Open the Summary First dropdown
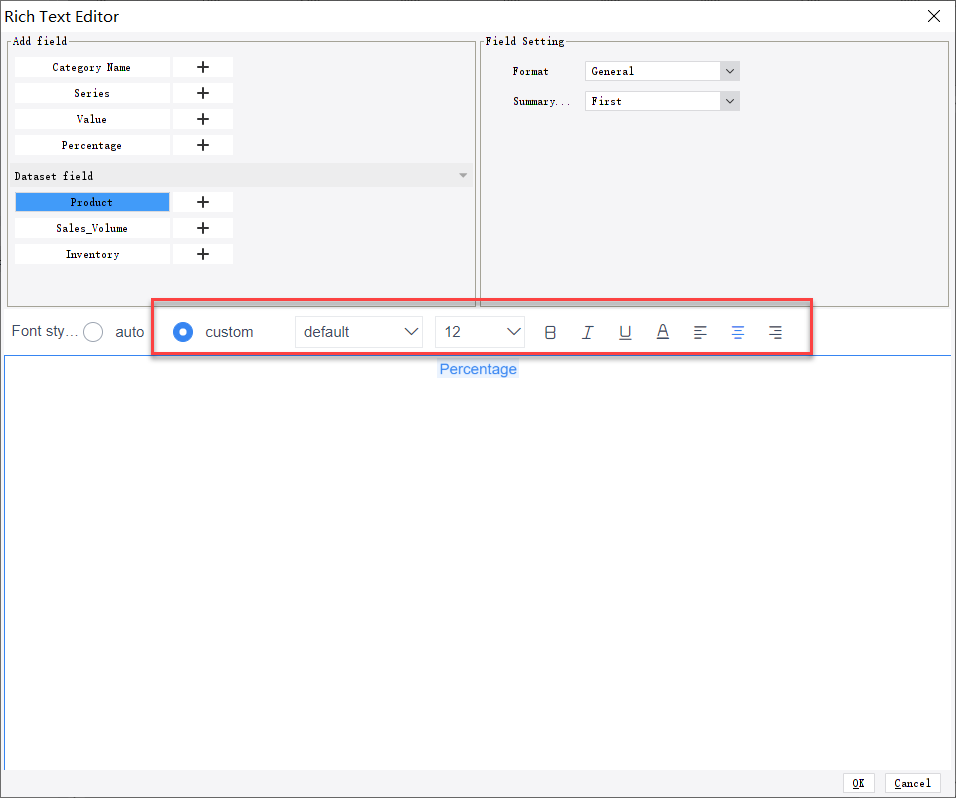The height and width of the screenshot is (798, 956). (x=662, y=101)
